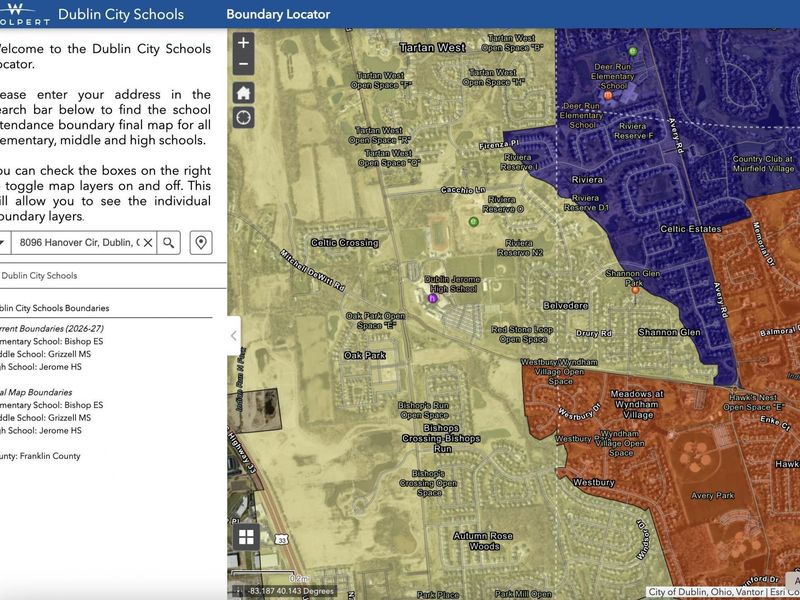The width and height of the screenshot is (800, 600).
Task: Return to the default map home view
Action: [243, 93]
